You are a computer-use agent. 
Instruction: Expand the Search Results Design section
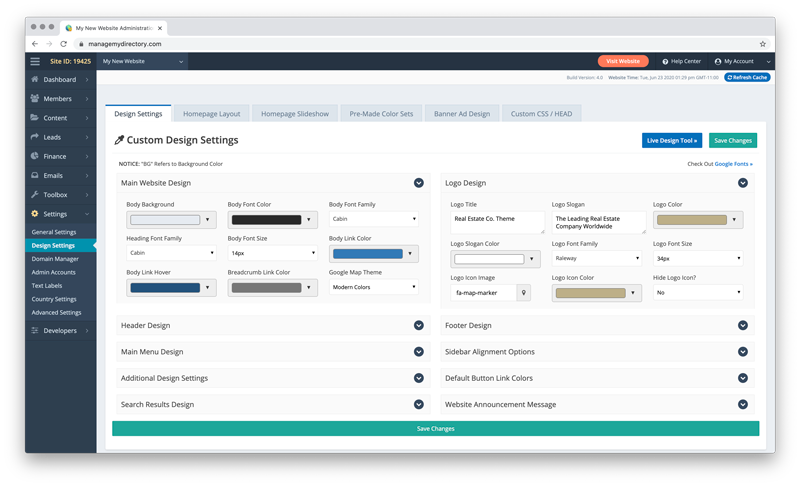[418, 404]
